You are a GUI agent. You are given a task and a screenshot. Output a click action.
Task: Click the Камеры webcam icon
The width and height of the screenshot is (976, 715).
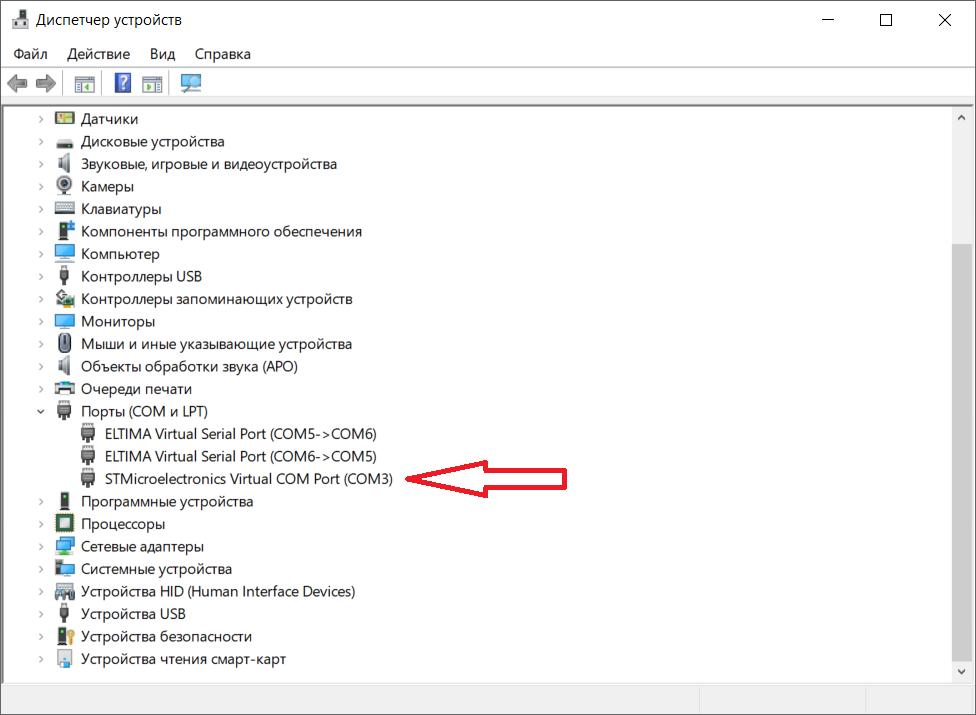[64, 186]
